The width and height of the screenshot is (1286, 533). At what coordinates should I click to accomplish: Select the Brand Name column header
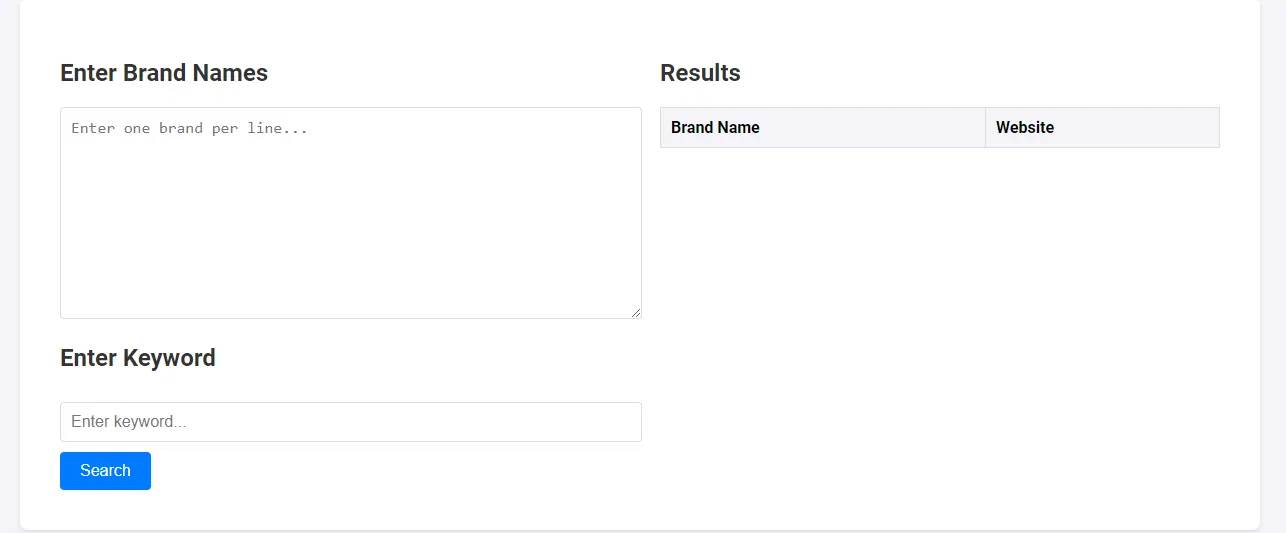[x=822, y=128]
